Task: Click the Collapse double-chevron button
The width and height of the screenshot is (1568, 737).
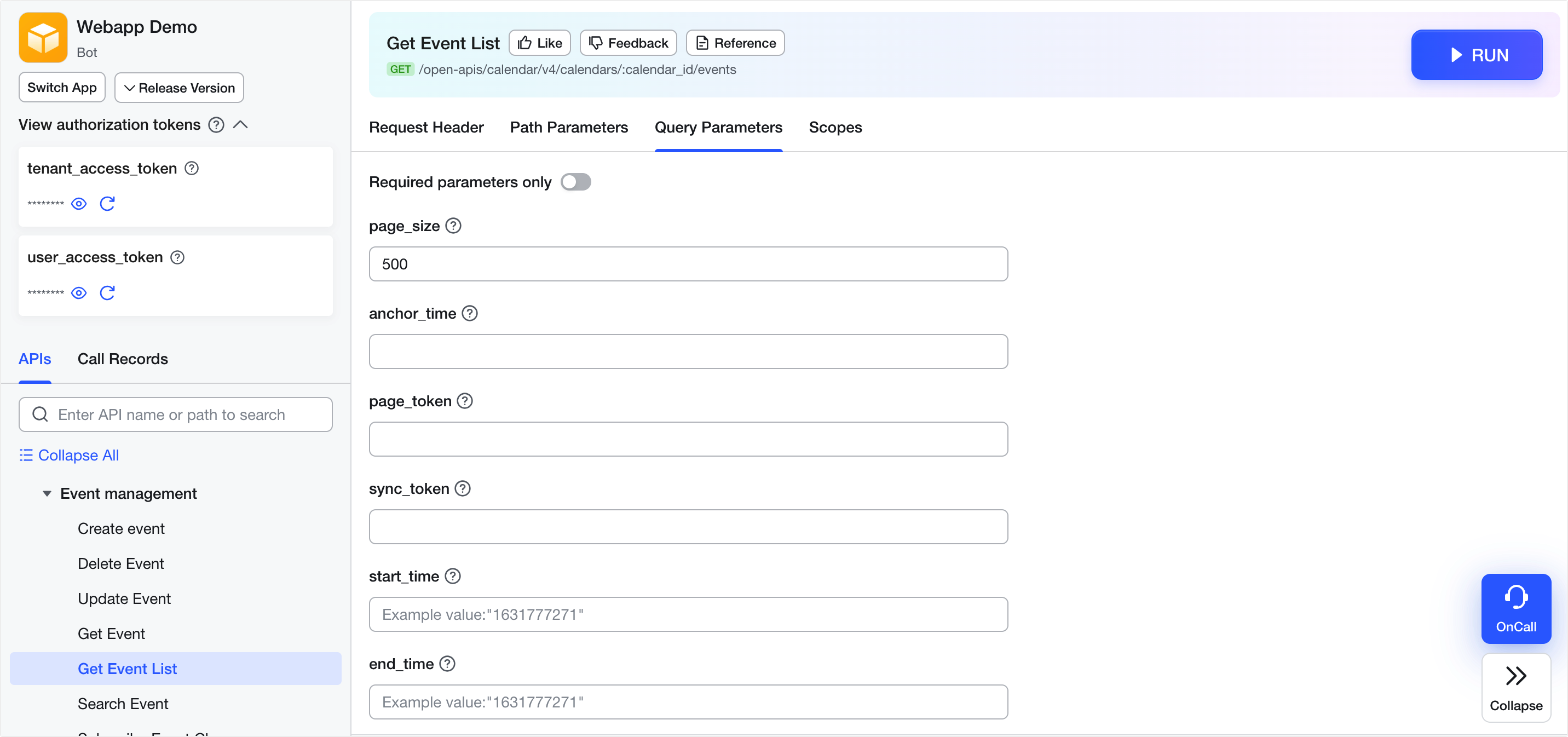Action: pyautogui.click(x=1515, y=688)
